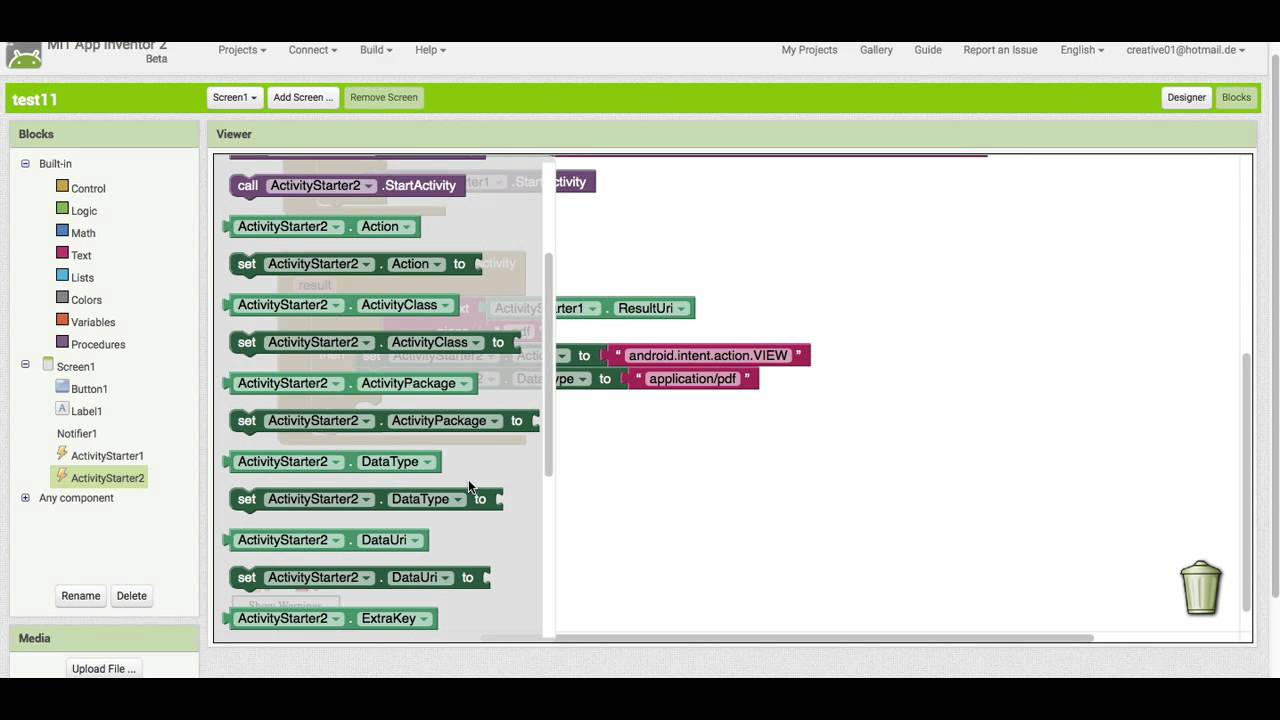Switch to the Blocks view
This screenshot has width=1280, height=720.
tap(1236, 97)
